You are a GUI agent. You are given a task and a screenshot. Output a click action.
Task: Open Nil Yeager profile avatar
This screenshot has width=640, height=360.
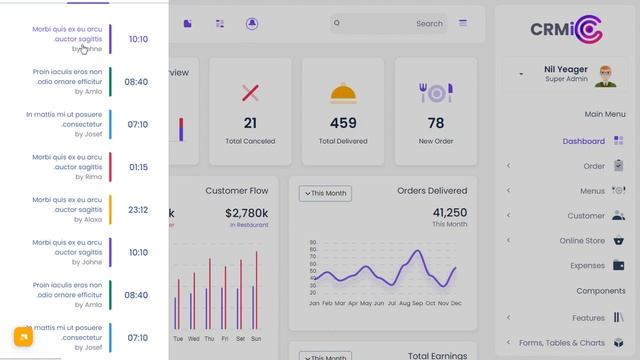606,76
